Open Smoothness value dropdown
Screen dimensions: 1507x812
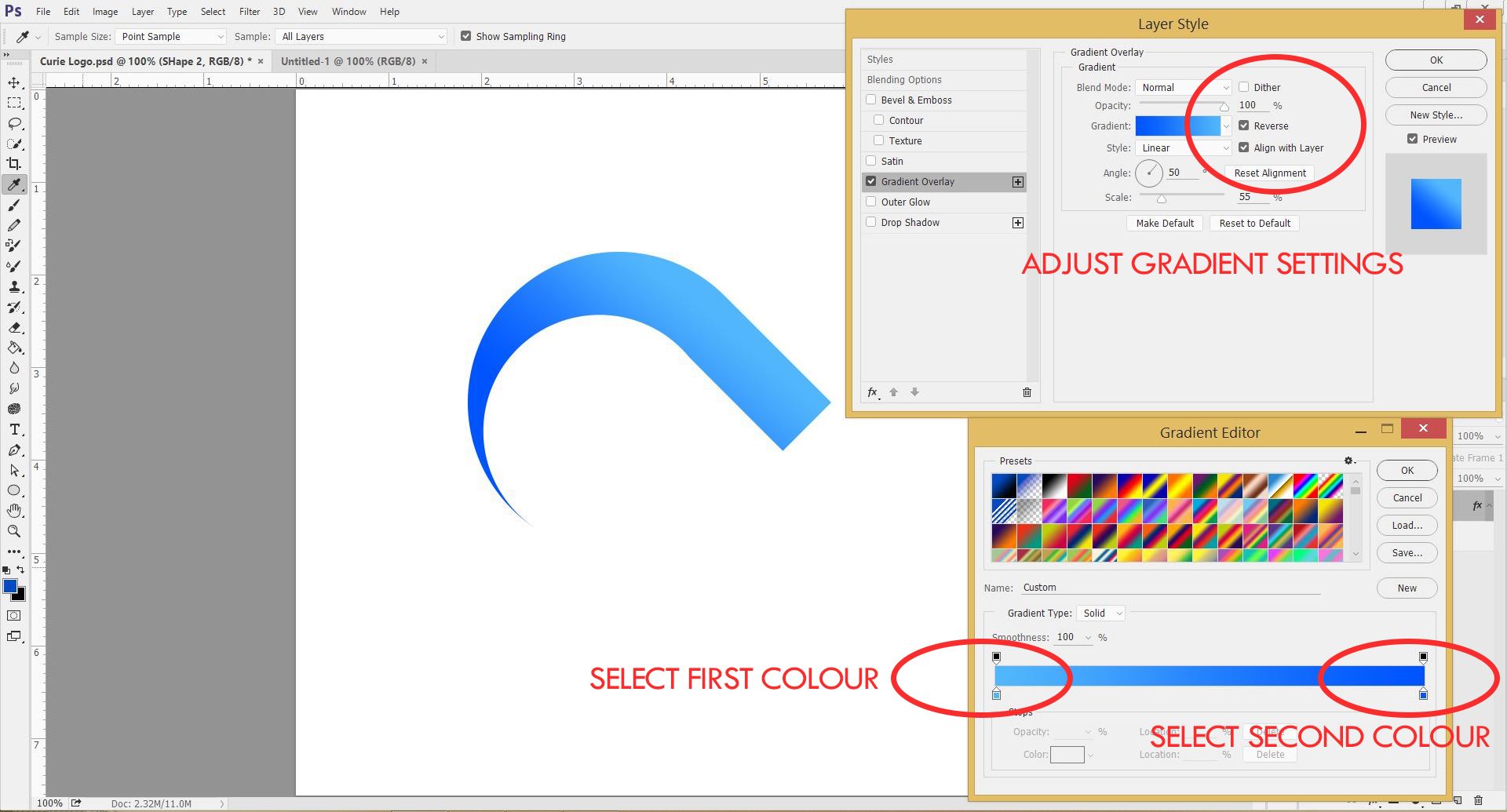point(1089,638)
